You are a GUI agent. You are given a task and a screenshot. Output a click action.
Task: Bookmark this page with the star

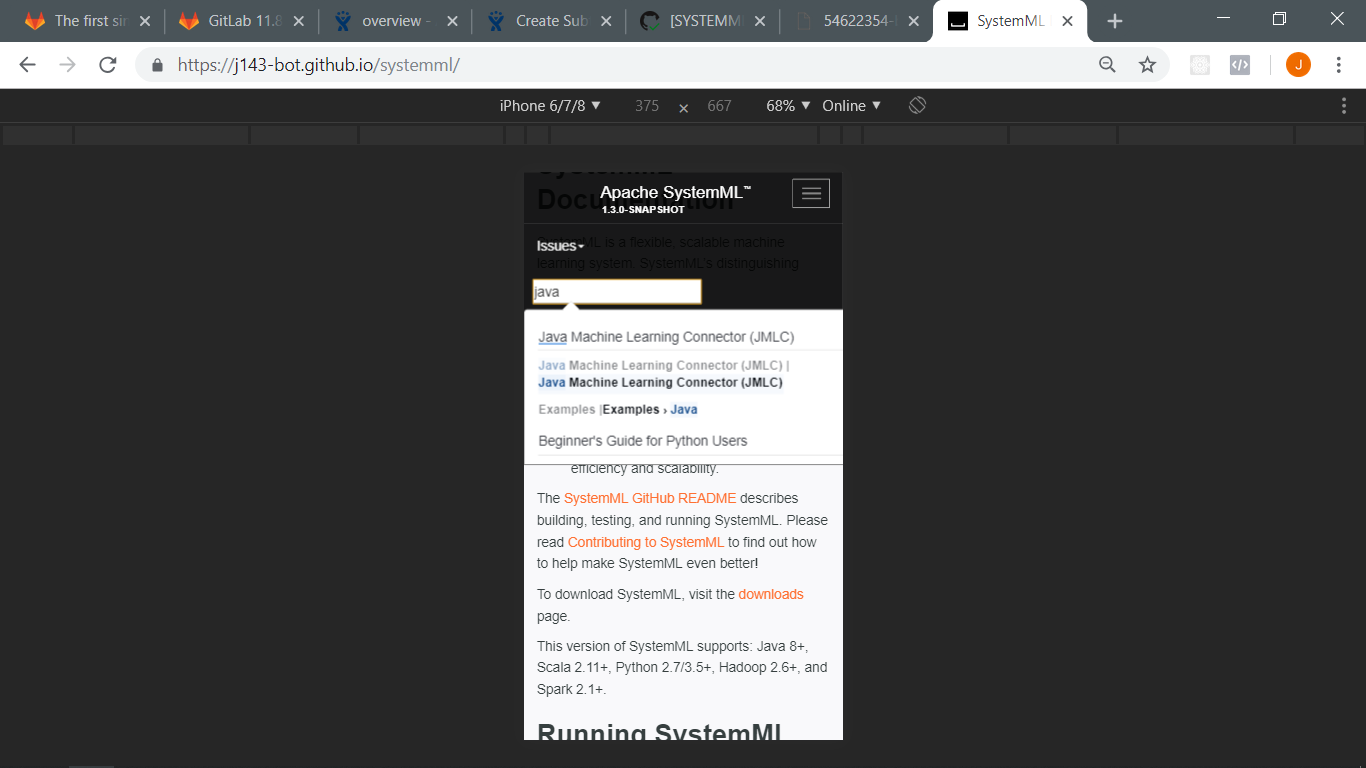point(1147,65)
